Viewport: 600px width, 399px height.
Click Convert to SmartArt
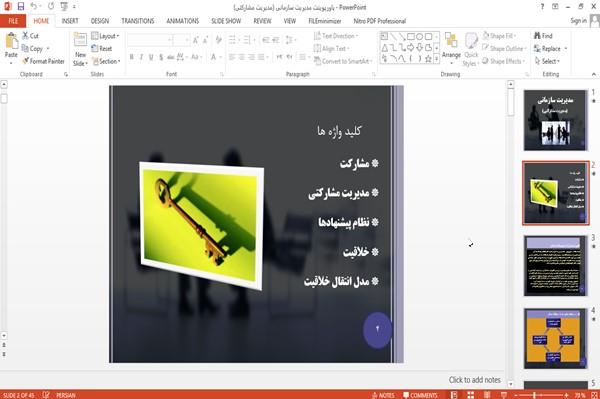[342, 61]
